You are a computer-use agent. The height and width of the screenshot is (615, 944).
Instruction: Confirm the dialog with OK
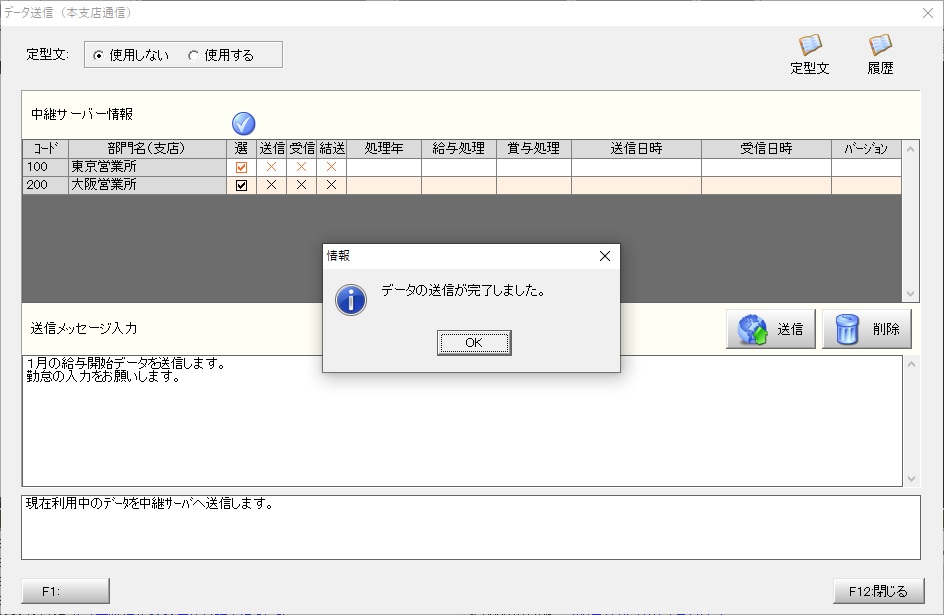474,342
